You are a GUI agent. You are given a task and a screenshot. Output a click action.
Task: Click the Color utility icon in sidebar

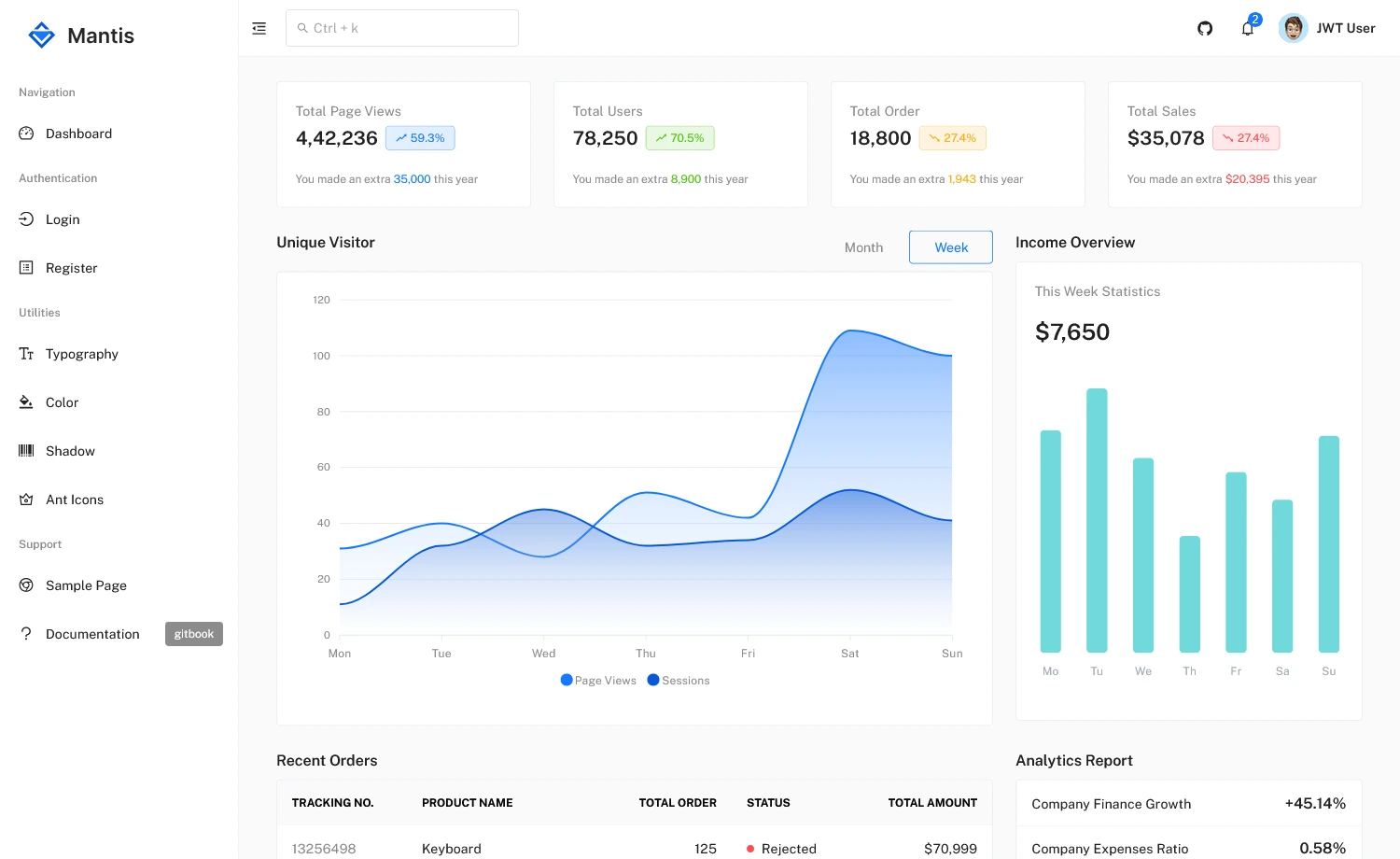[x=26, y=402]
